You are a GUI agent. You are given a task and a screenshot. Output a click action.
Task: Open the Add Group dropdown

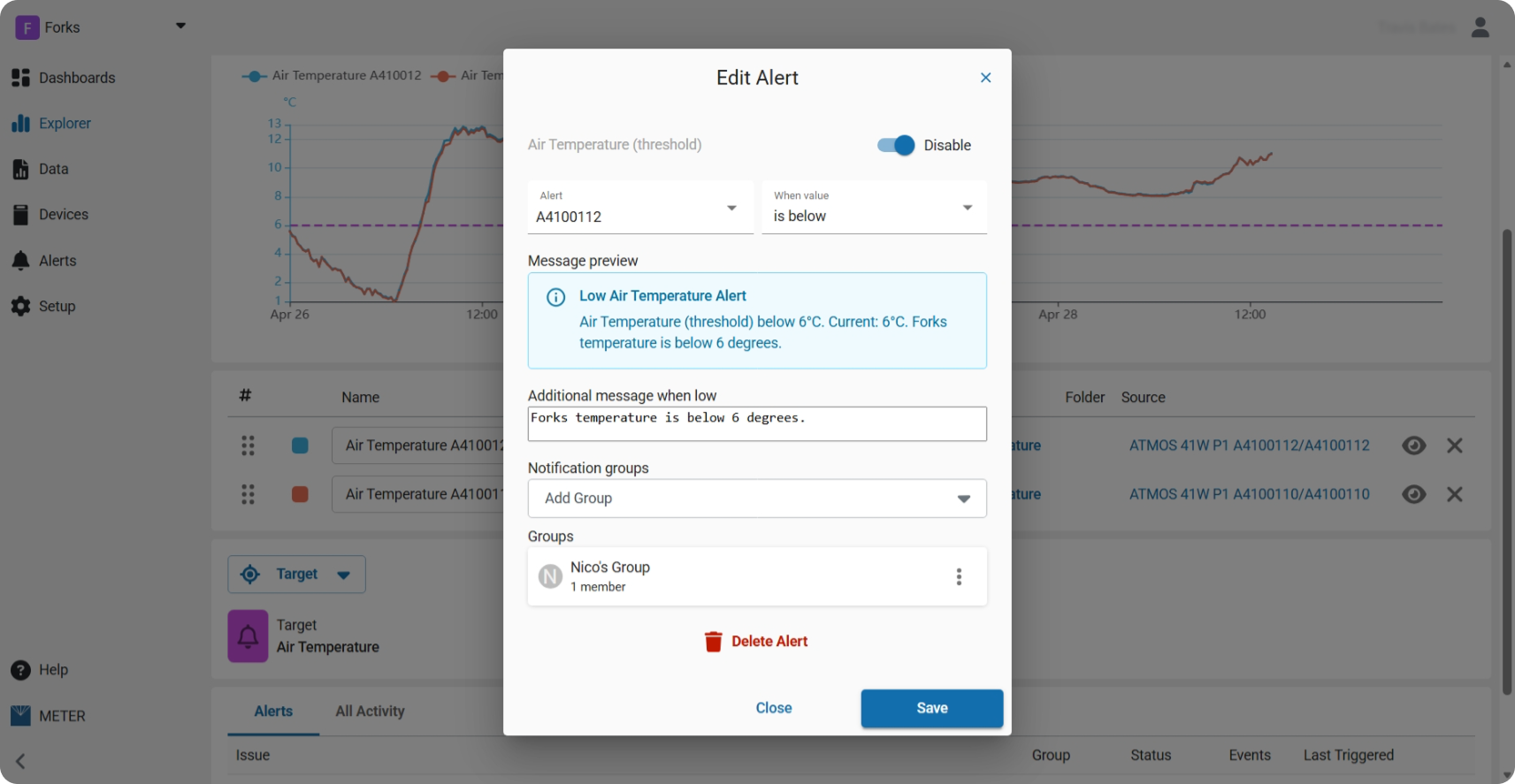[x=757, y=499]
